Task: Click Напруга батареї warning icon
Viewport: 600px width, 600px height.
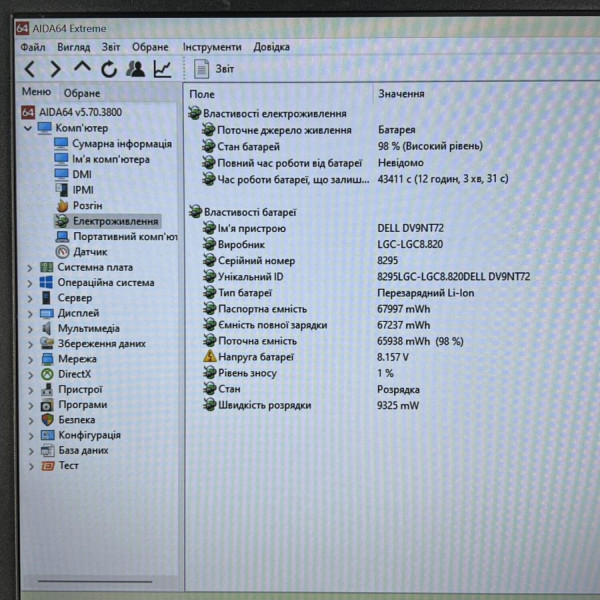Action: click(x=210, y=357)
